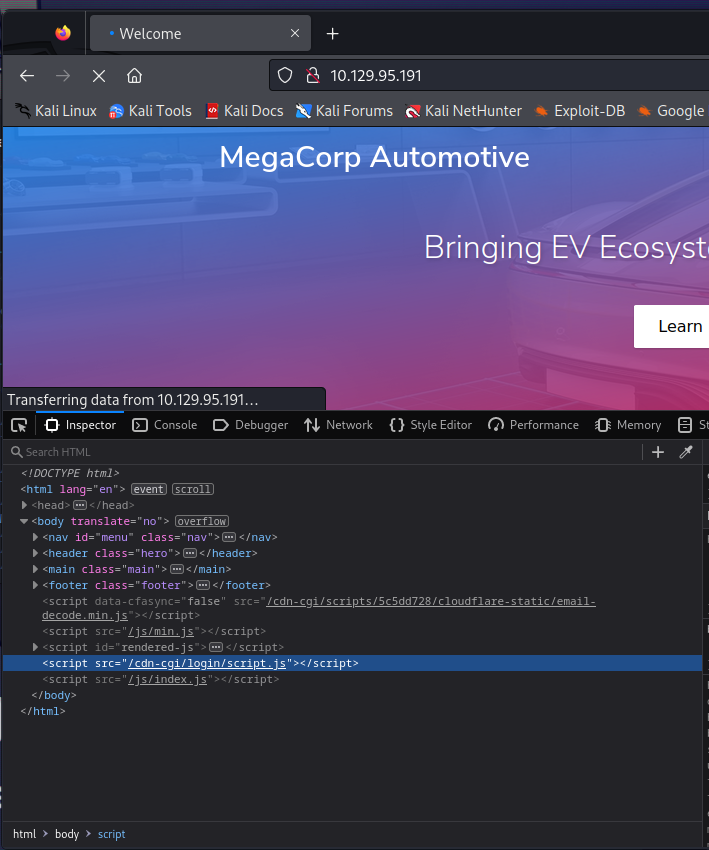The height and width of the screenshot is (850, 709).
Task: Switch to the Style Editor panel
Action: 430,425
